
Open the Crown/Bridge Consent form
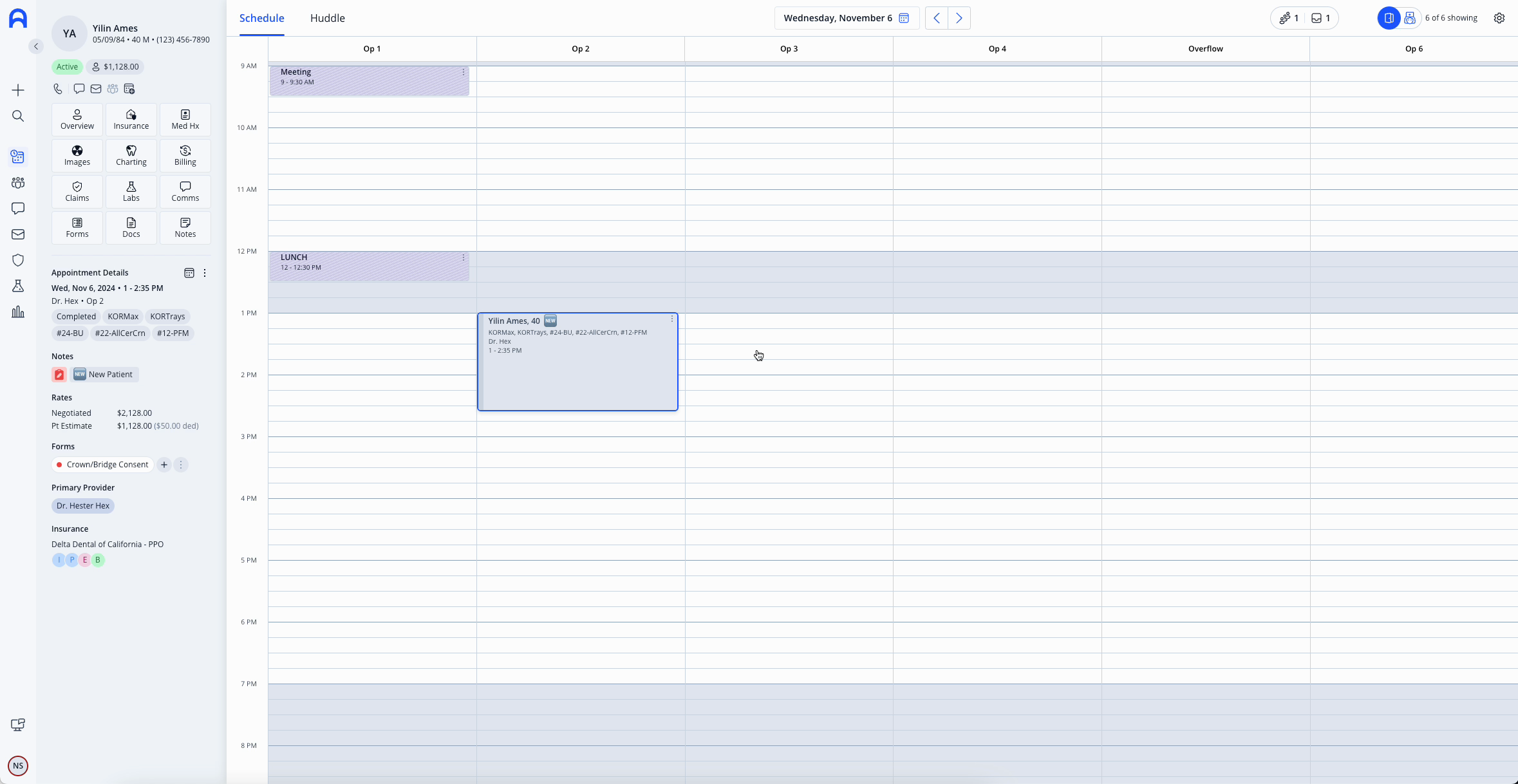pyautogui.click(x=102, y=465)
